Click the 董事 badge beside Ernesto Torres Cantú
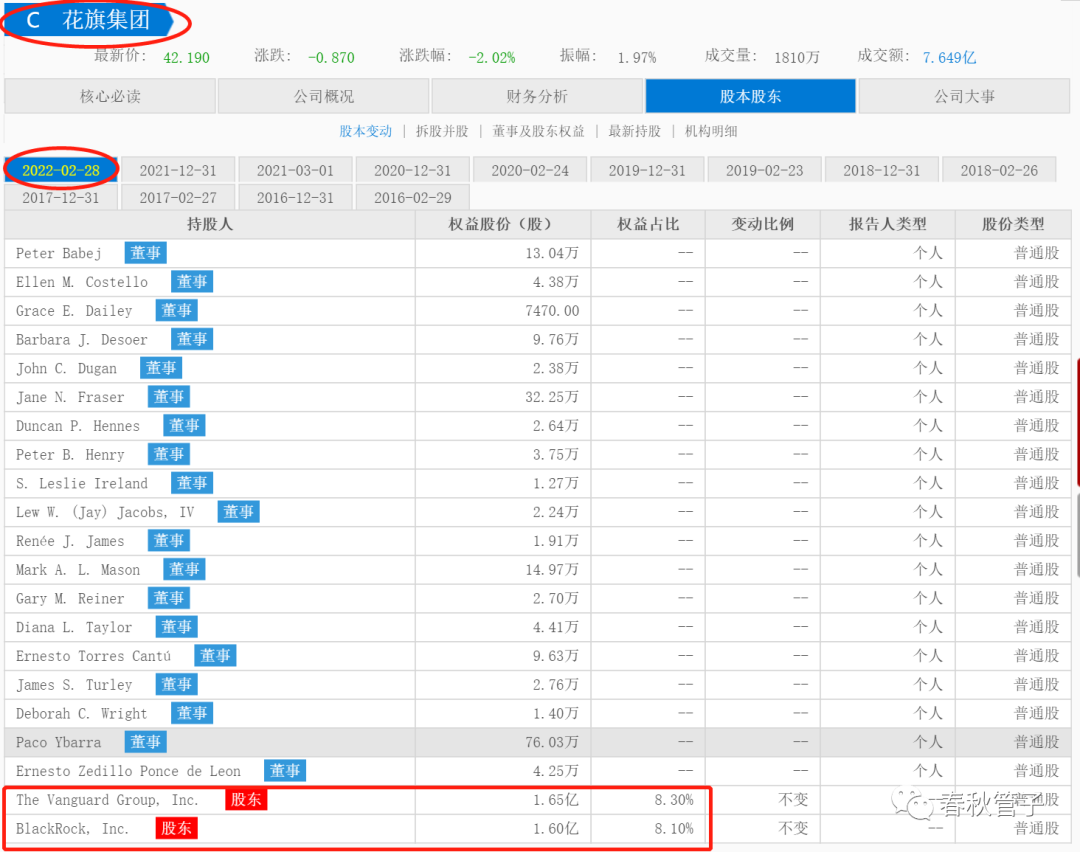The width and height of the screenshot is (1080, 852). click(215, 656)
